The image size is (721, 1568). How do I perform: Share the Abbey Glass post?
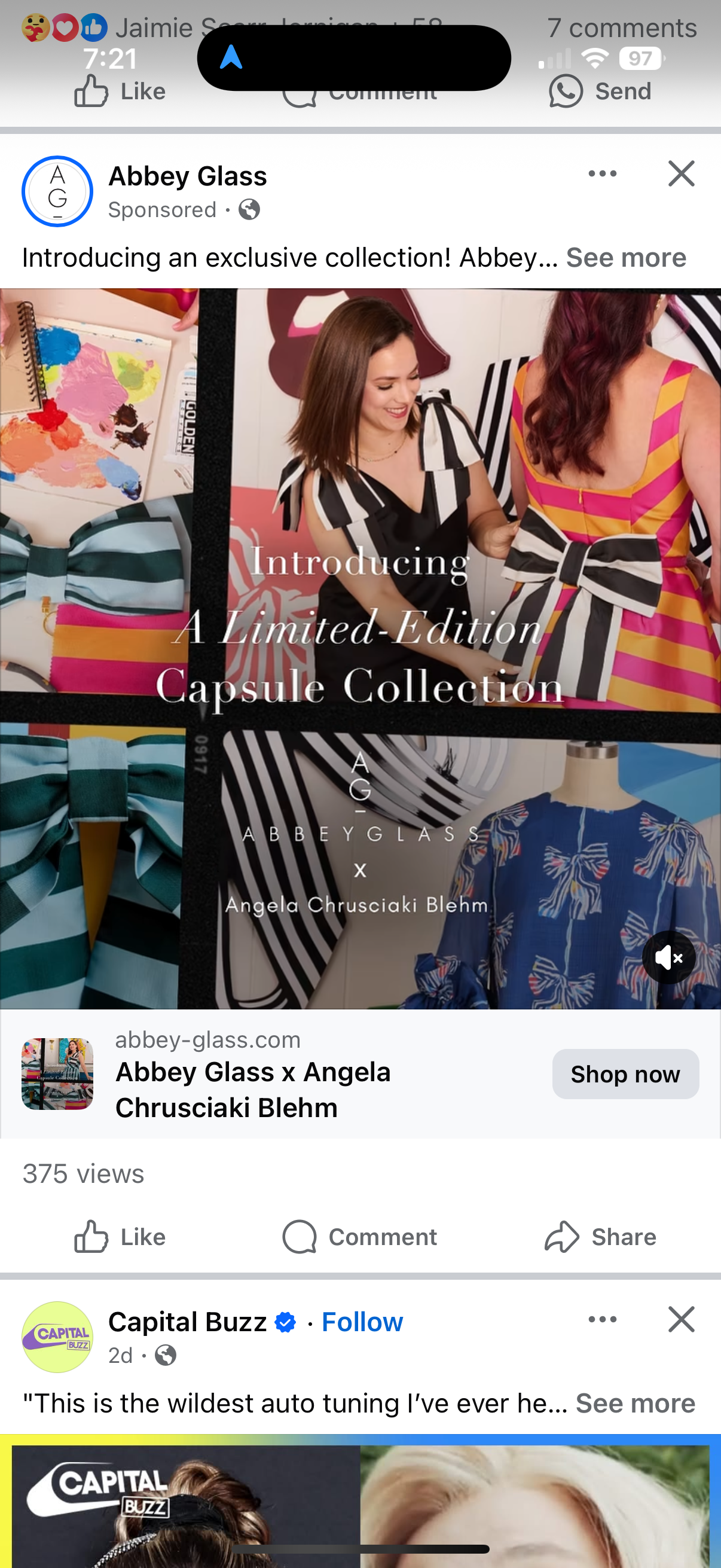[600, 1237]
